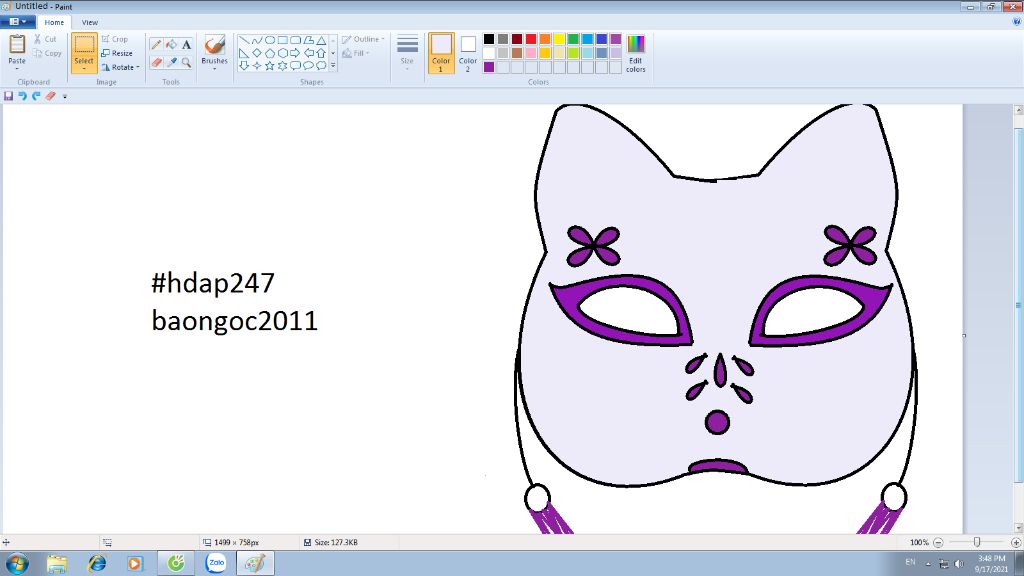Select the Eraser tool in Tools group
This screenshot has height=576, width=1024.
[x=156, y=62]
